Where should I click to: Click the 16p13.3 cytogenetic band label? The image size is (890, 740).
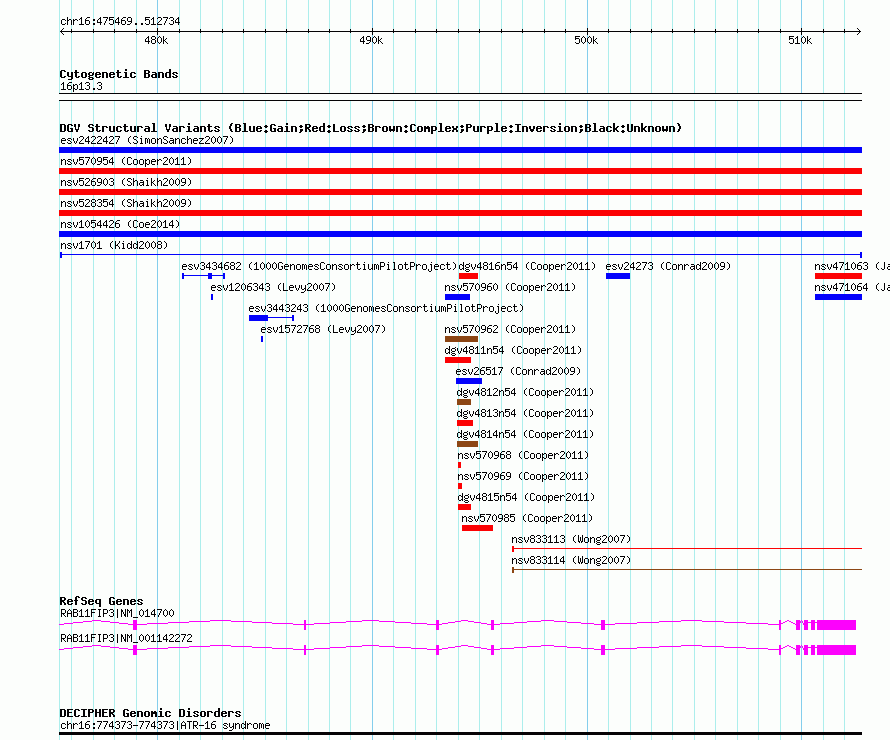81,86
